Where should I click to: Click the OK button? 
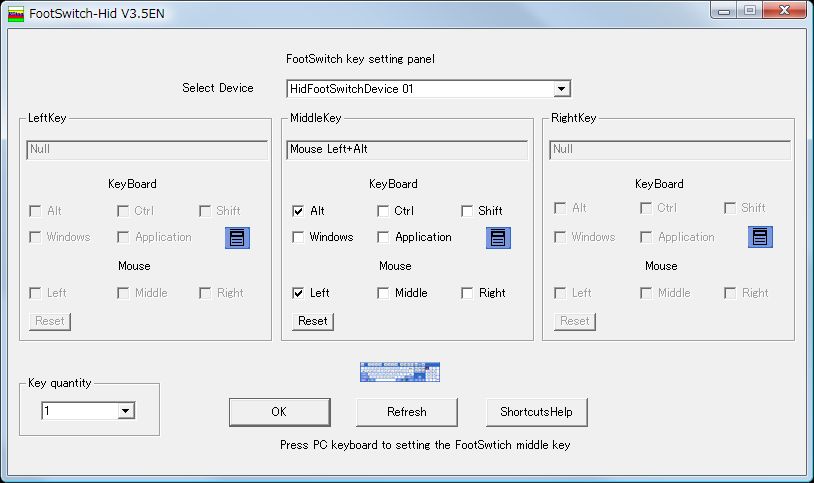[279, 412]
